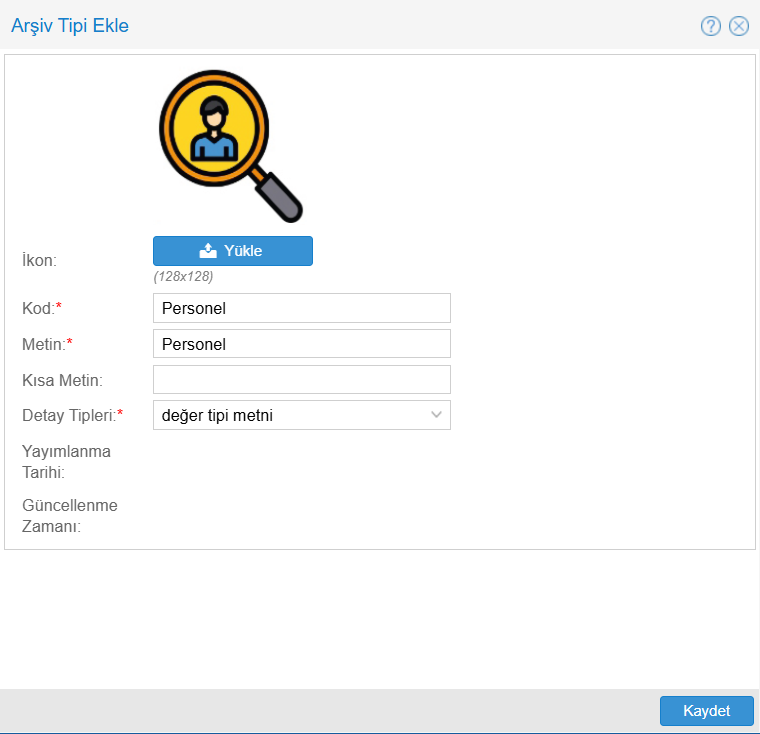Save the form with Kaydet
This screenshot has width=760, height=734.
706,711
